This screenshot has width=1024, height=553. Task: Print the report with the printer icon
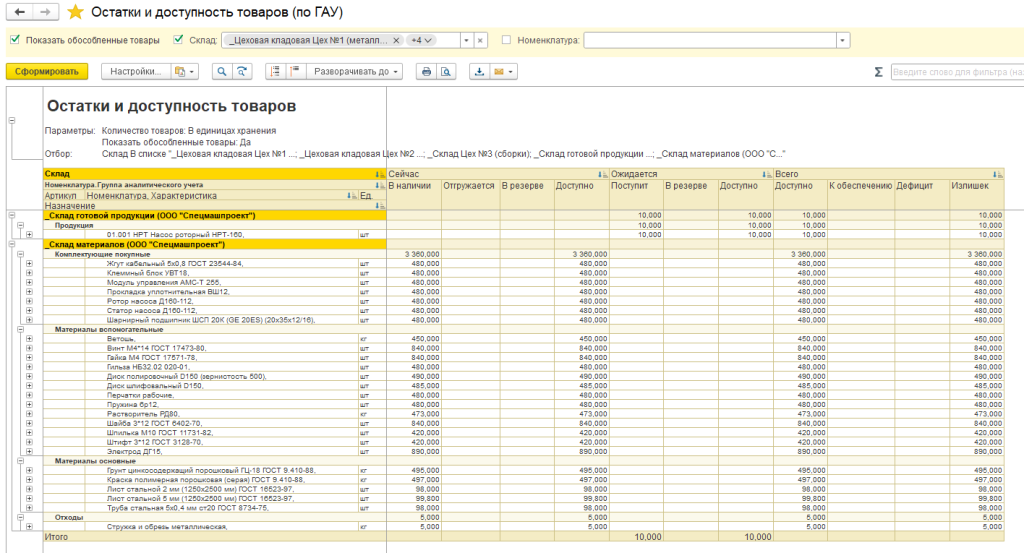click(426, 72)
